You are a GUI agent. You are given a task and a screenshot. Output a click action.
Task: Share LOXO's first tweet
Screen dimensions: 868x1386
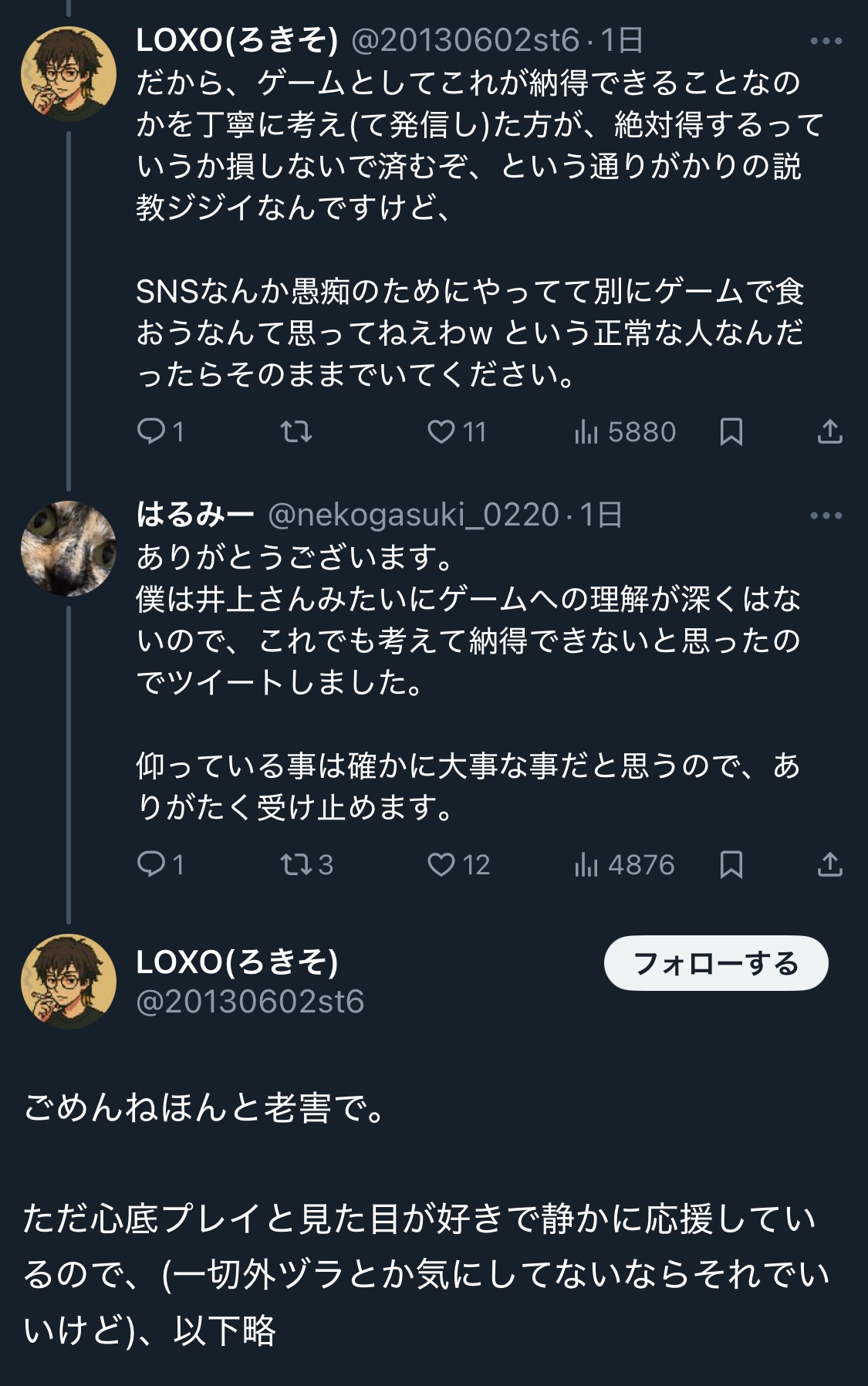[x=829, y=431]
